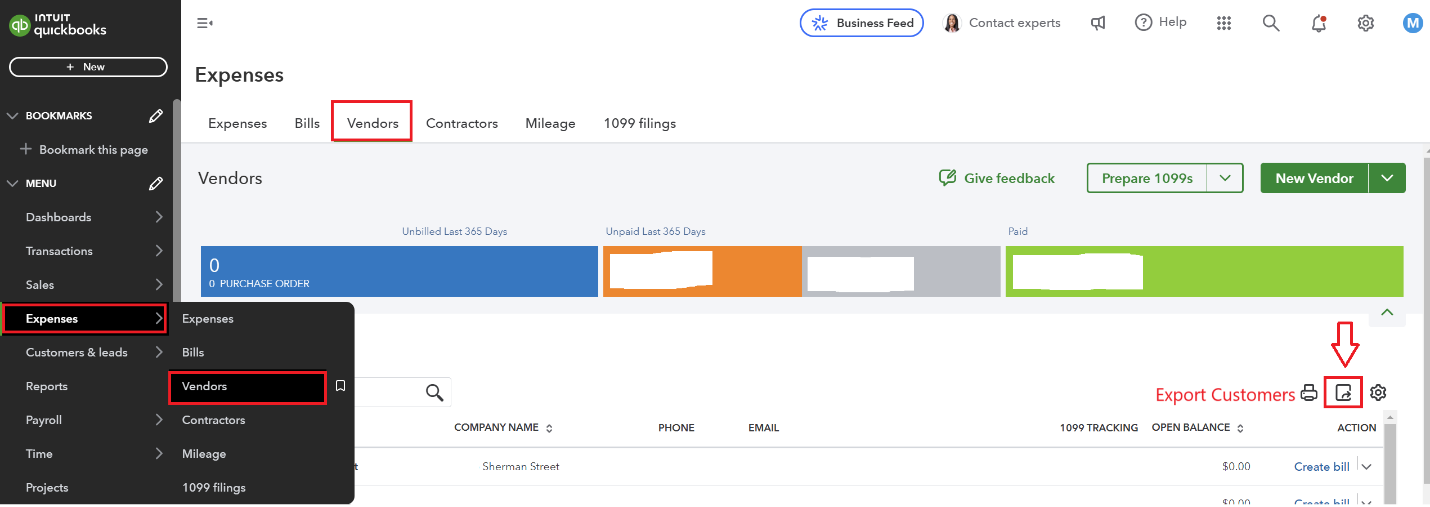Sort by COMPANY NAME column

(x=503, y=428)
